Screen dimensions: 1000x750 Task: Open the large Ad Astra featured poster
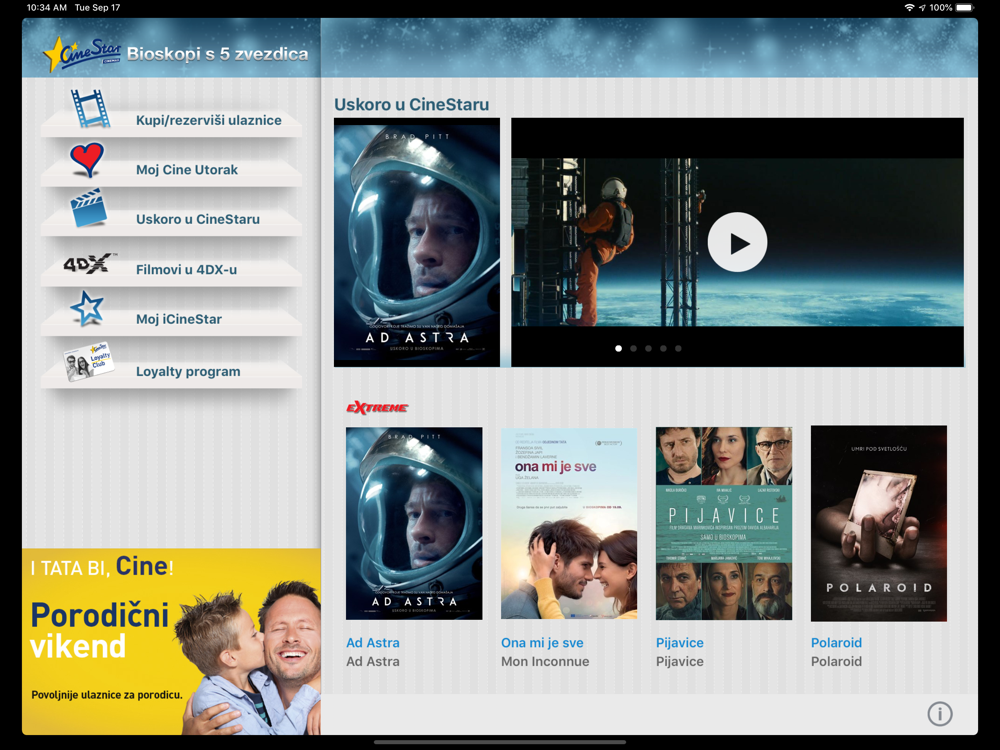(416, 242)
